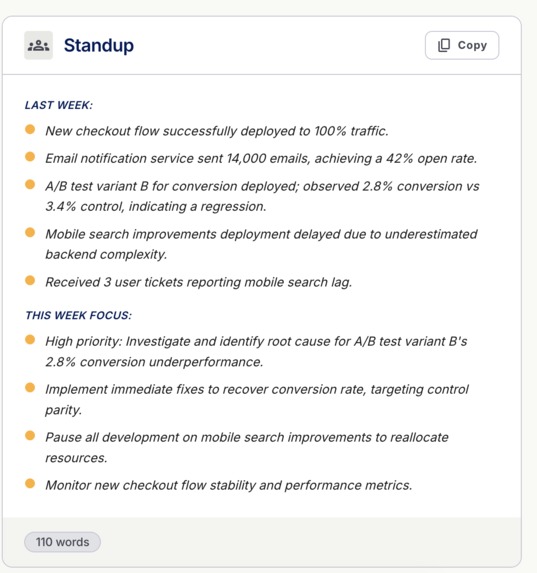Click orange bullet beside Received 3 user tickets

30,280
